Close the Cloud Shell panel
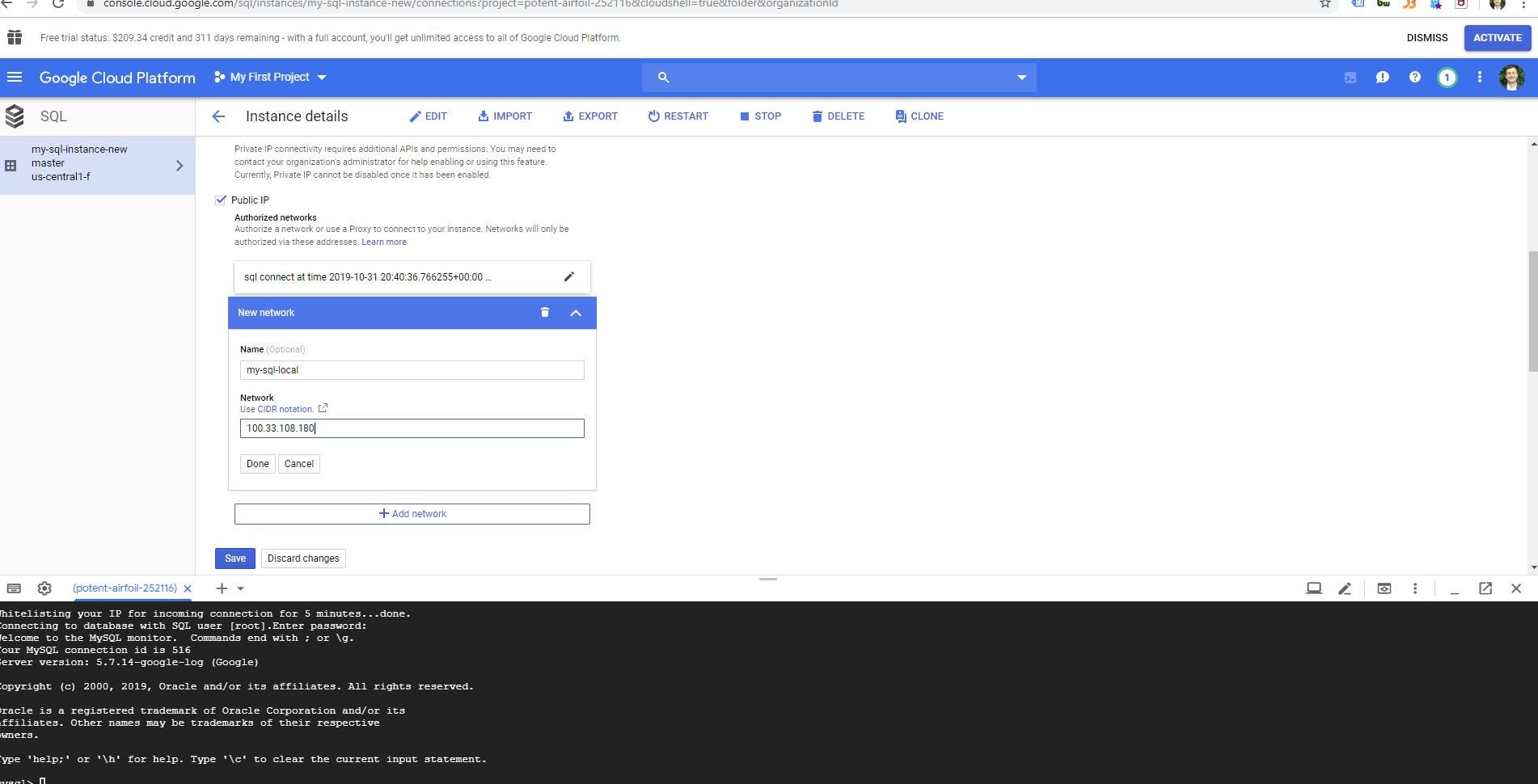 [1516, 588]
